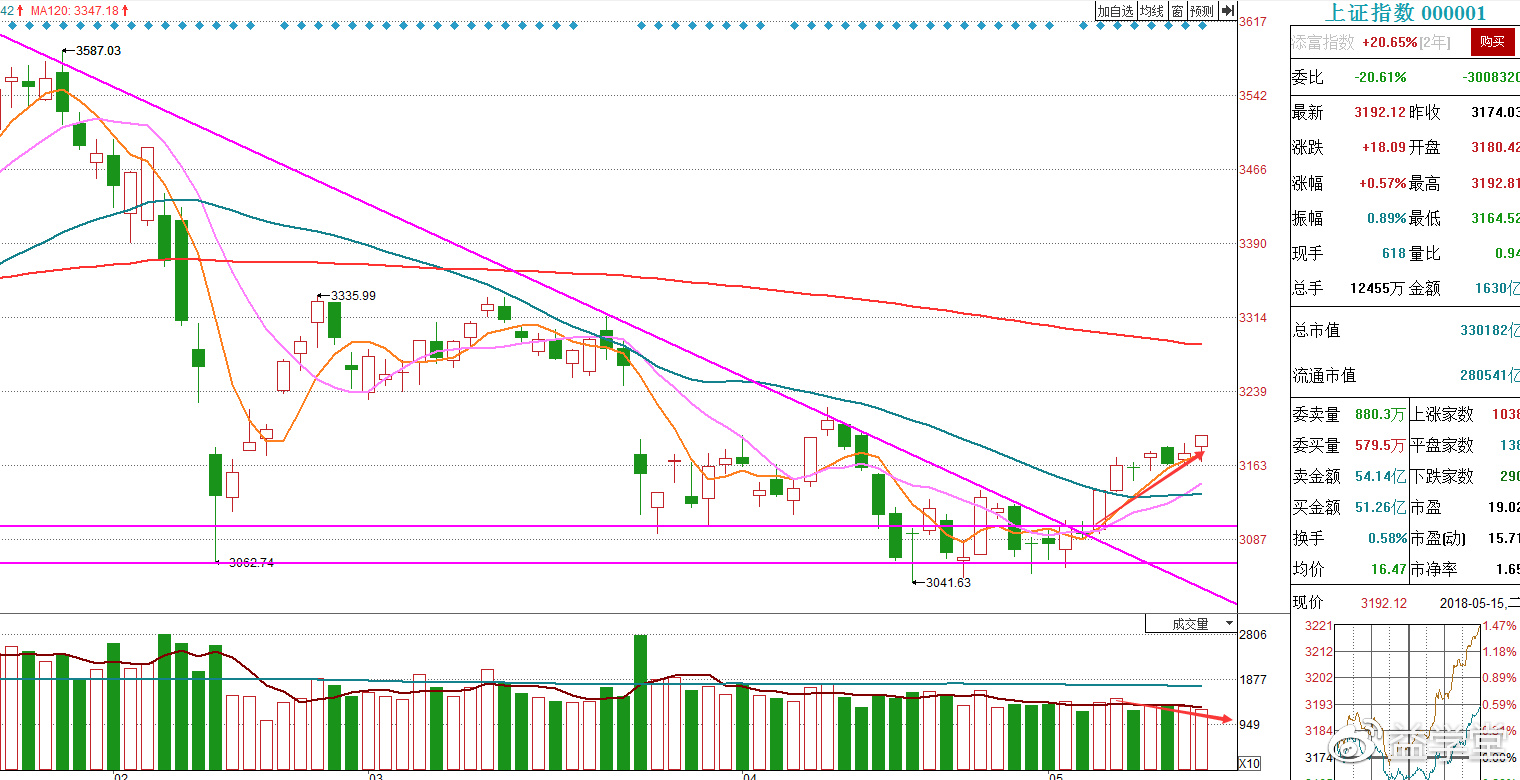Screen dimensions: 1520x780
Task: Add stock via 加自选 watchlist button
Action: point(1115,11)
